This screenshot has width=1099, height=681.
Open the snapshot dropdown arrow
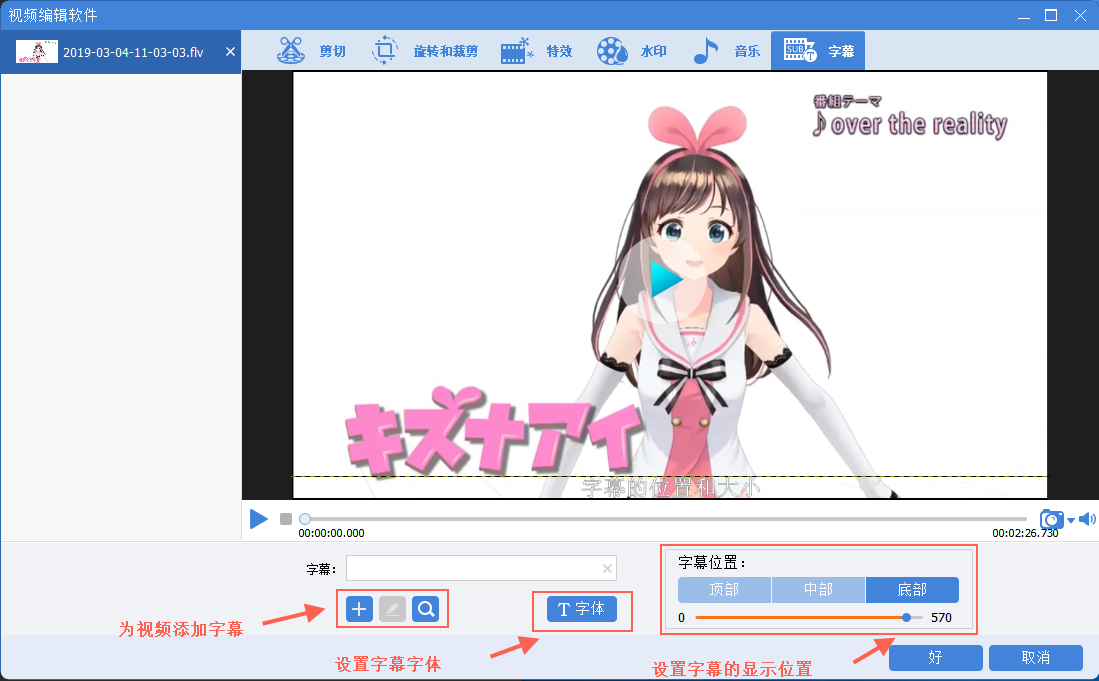click(x=1071, y=520)
